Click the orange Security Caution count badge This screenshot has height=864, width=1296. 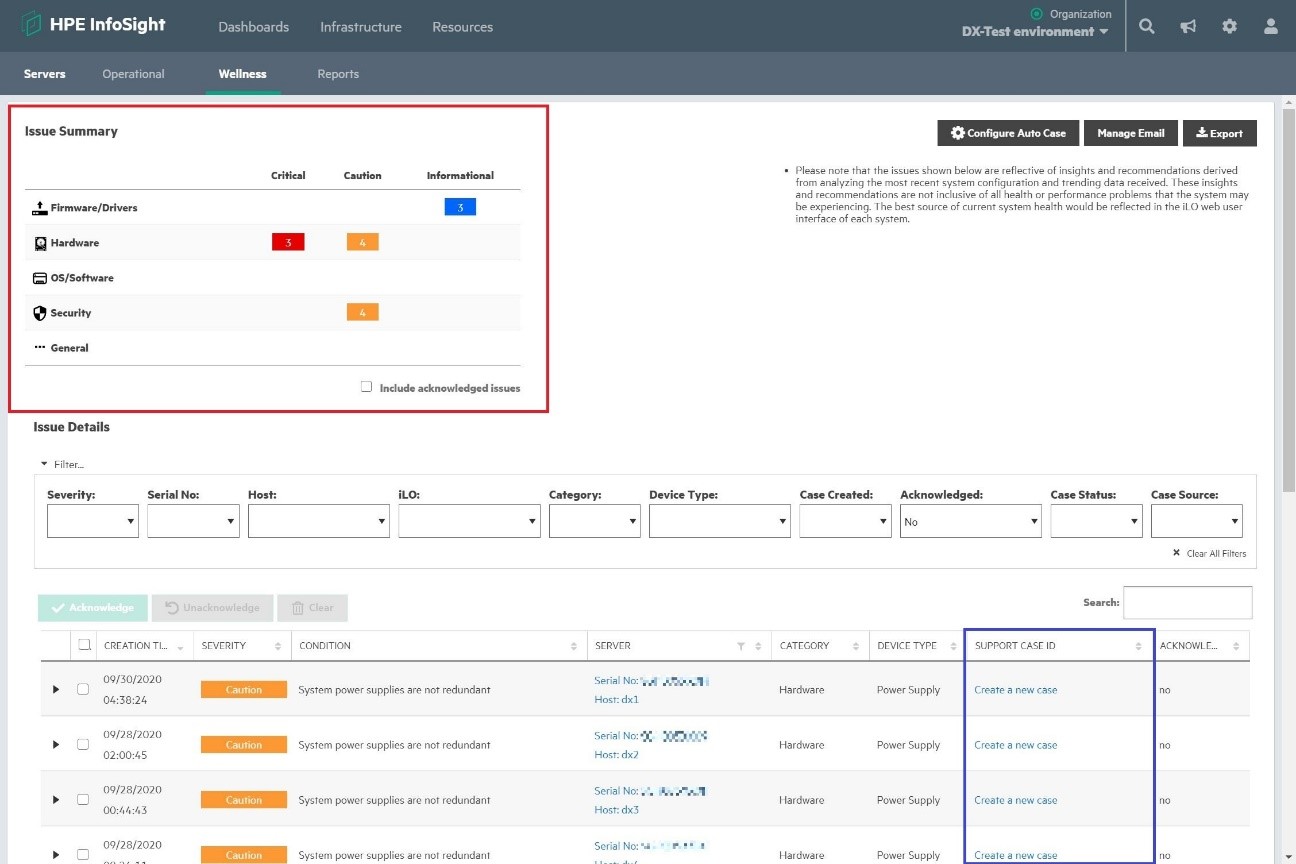pos(362,312)
